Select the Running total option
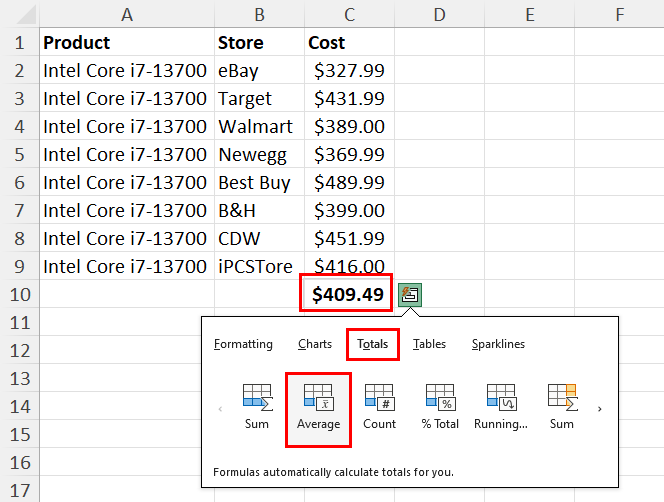The height and width of the screenshot is (502, 664). [501, 407]
